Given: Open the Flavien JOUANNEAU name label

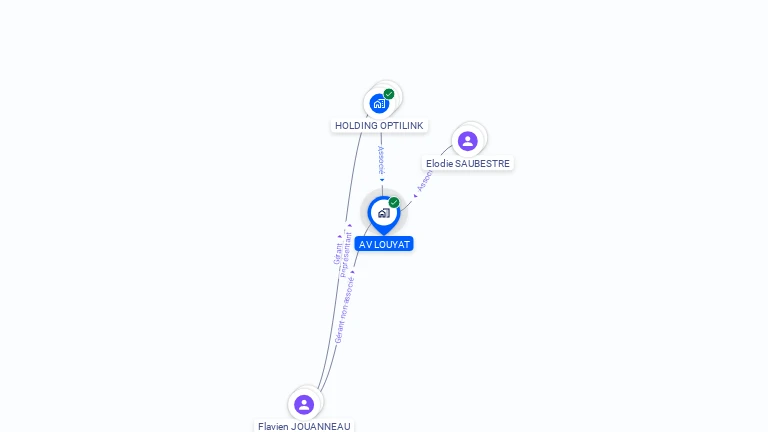Looking at the screenshot, I should (304, 426).
